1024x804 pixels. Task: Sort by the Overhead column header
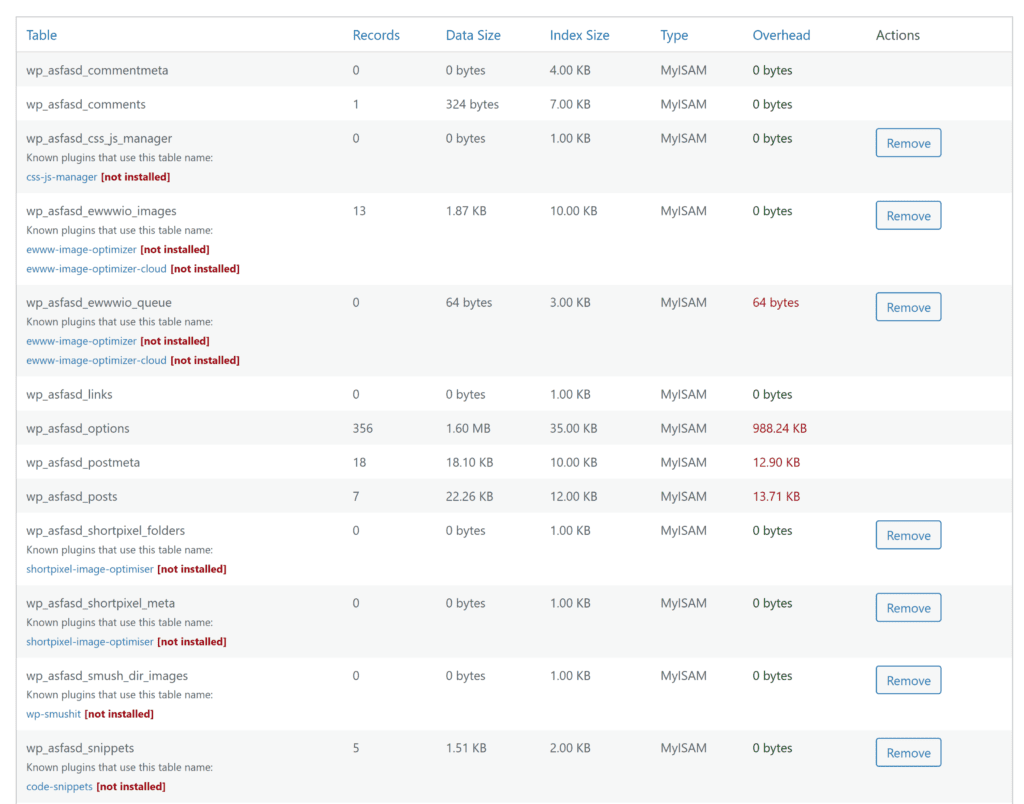[x=781, y=35]
